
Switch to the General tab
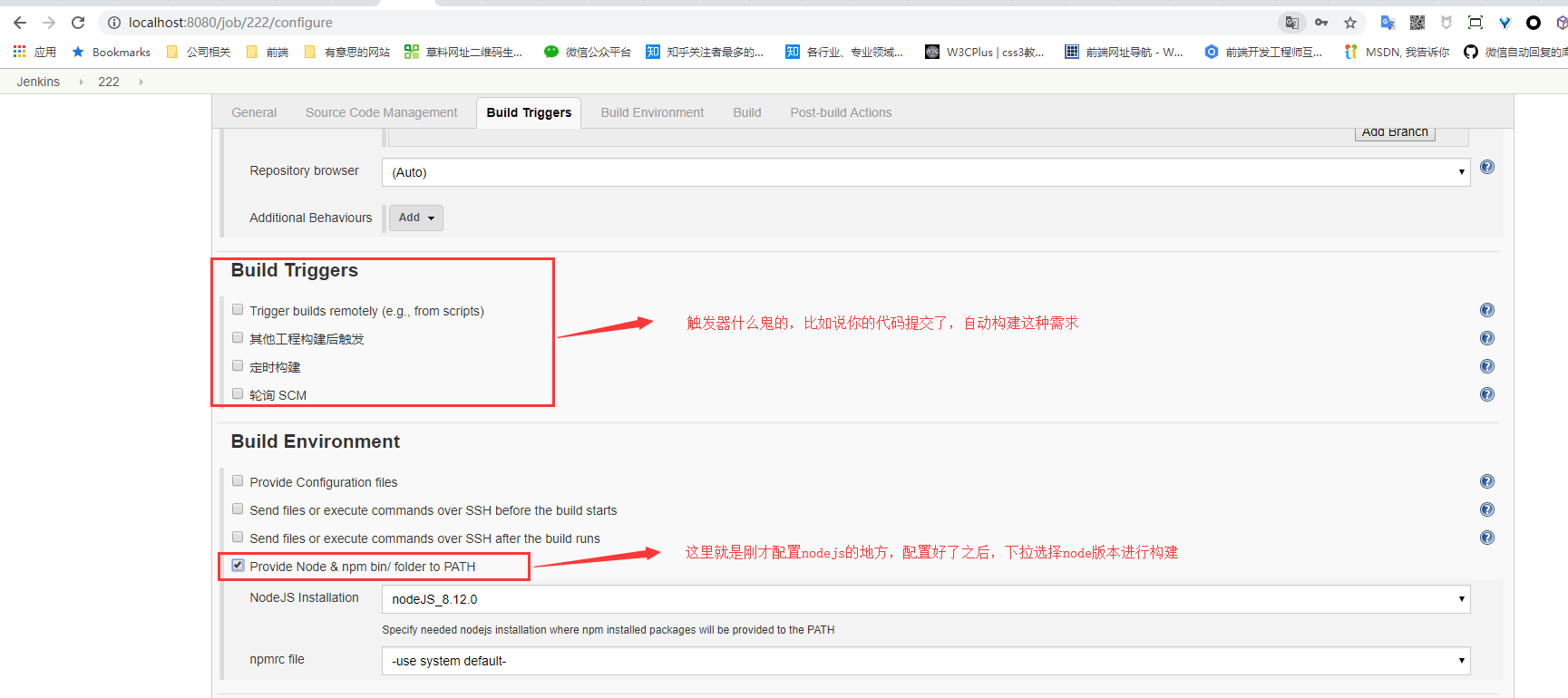pyautogui.click(x=254, y=112)
